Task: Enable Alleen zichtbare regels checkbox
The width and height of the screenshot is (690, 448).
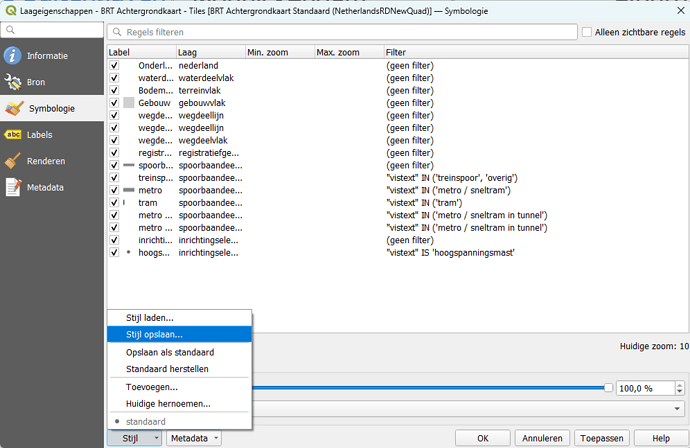Action: [x=587, y=32]
